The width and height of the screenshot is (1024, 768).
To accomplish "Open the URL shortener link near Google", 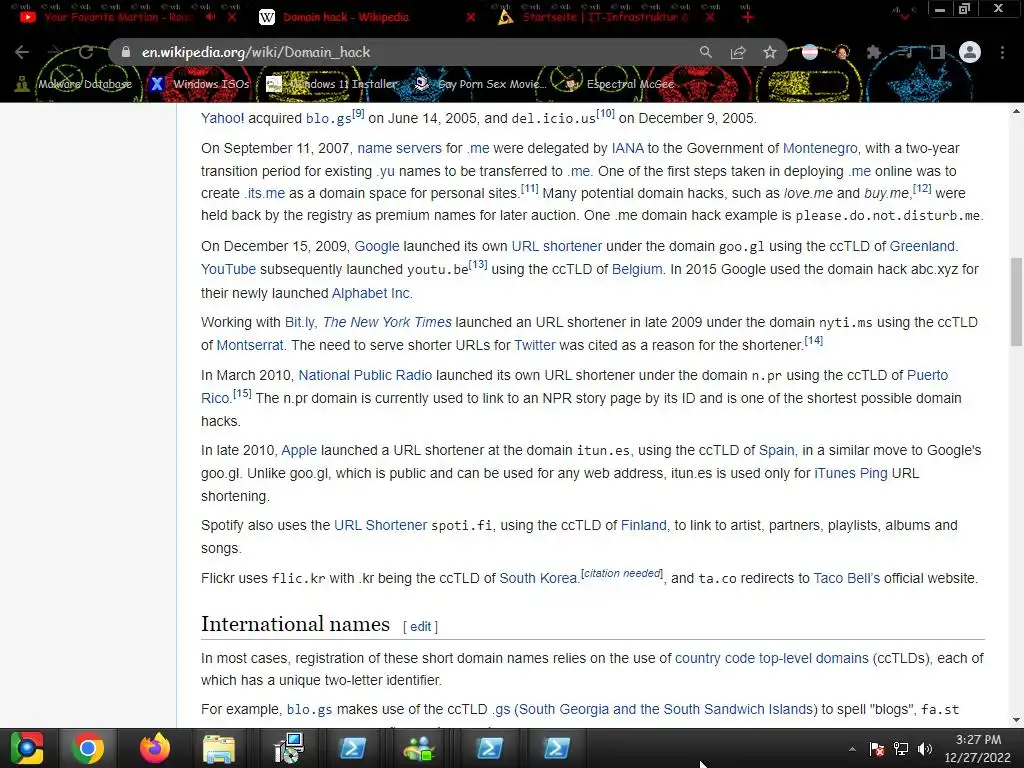I will tap(556, 246).
